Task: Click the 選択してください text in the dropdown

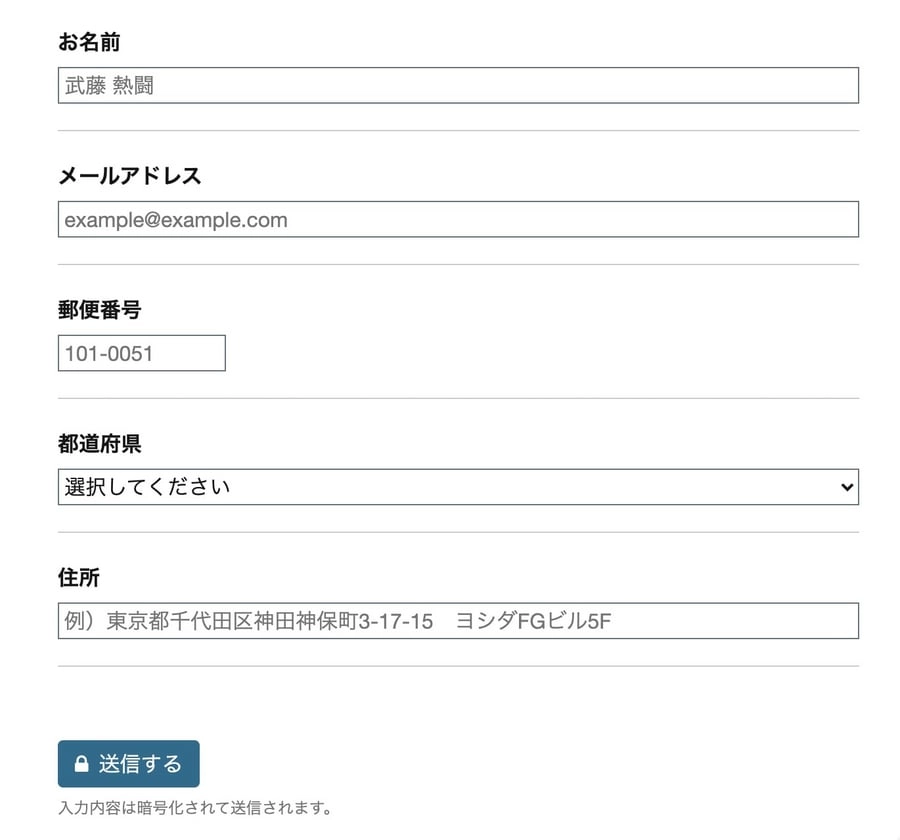Action: click(147, 487)
